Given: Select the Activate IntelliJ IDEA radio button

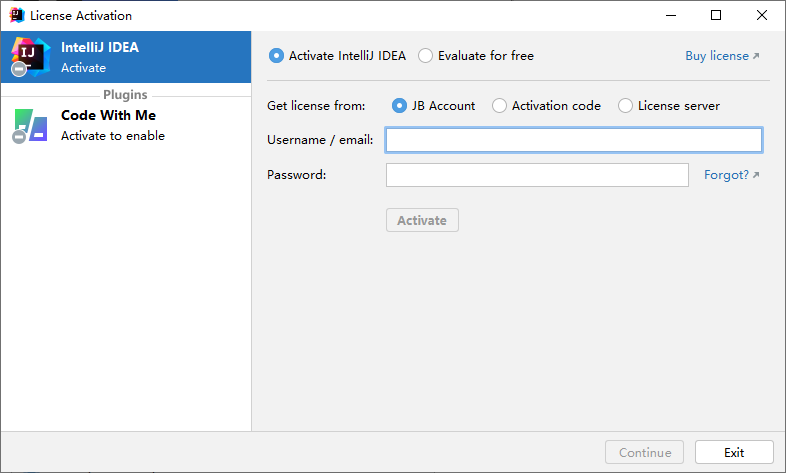Looking at the screenshot, I should pyautogui.click(x=276, y=56).
